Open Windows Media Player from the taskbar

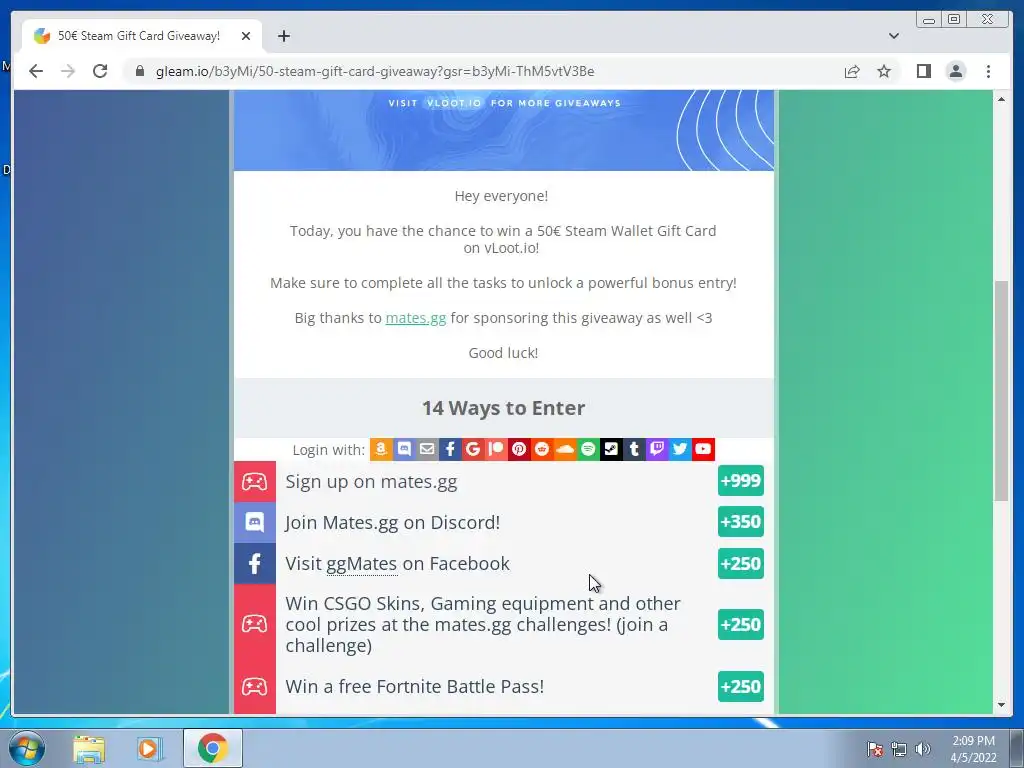(149, 749)
